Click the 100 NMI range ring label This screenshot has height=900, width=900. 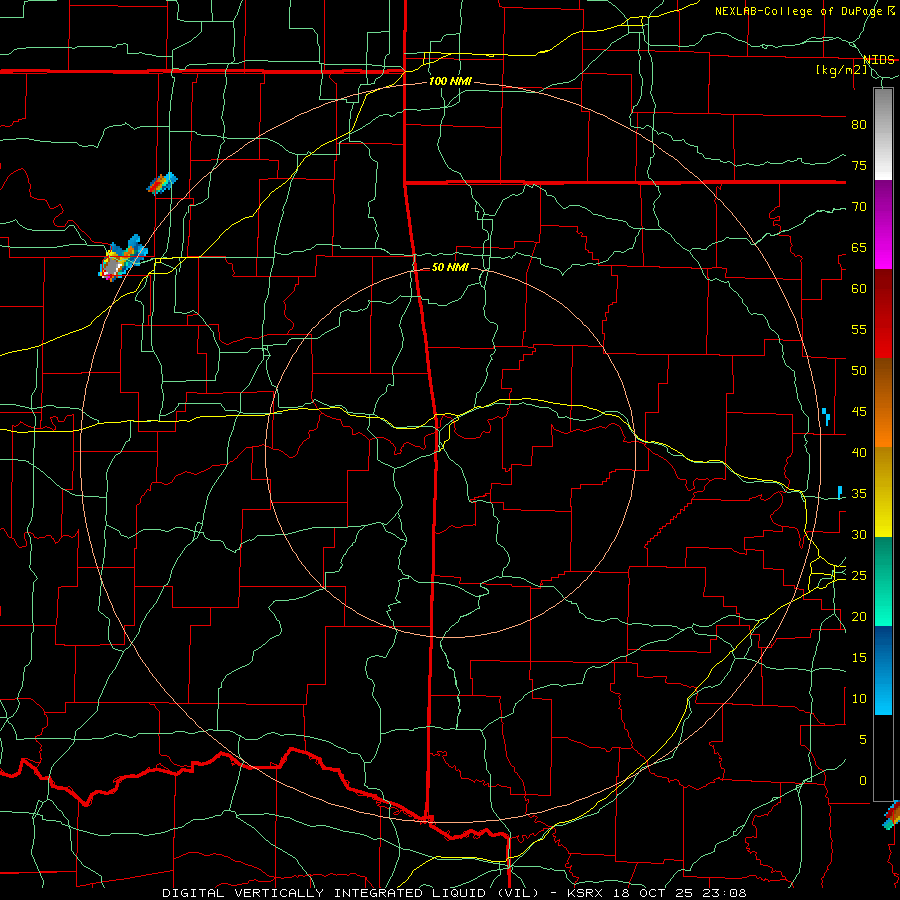pos(450,82)
